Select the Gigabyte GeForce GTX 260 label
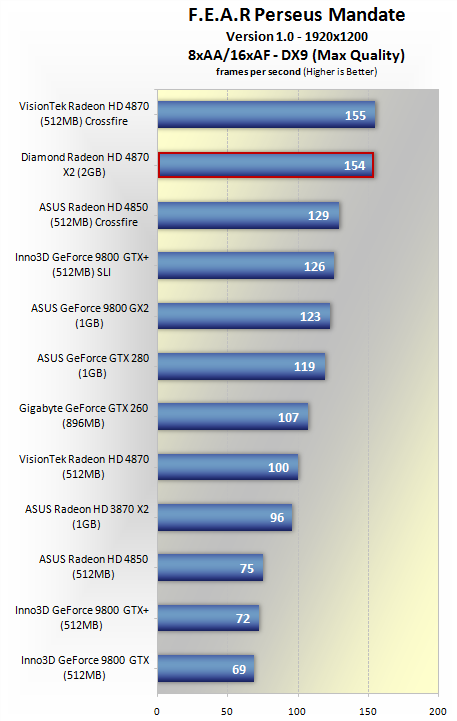This screenshot has height=721, width=457. [x=84, y=416]
